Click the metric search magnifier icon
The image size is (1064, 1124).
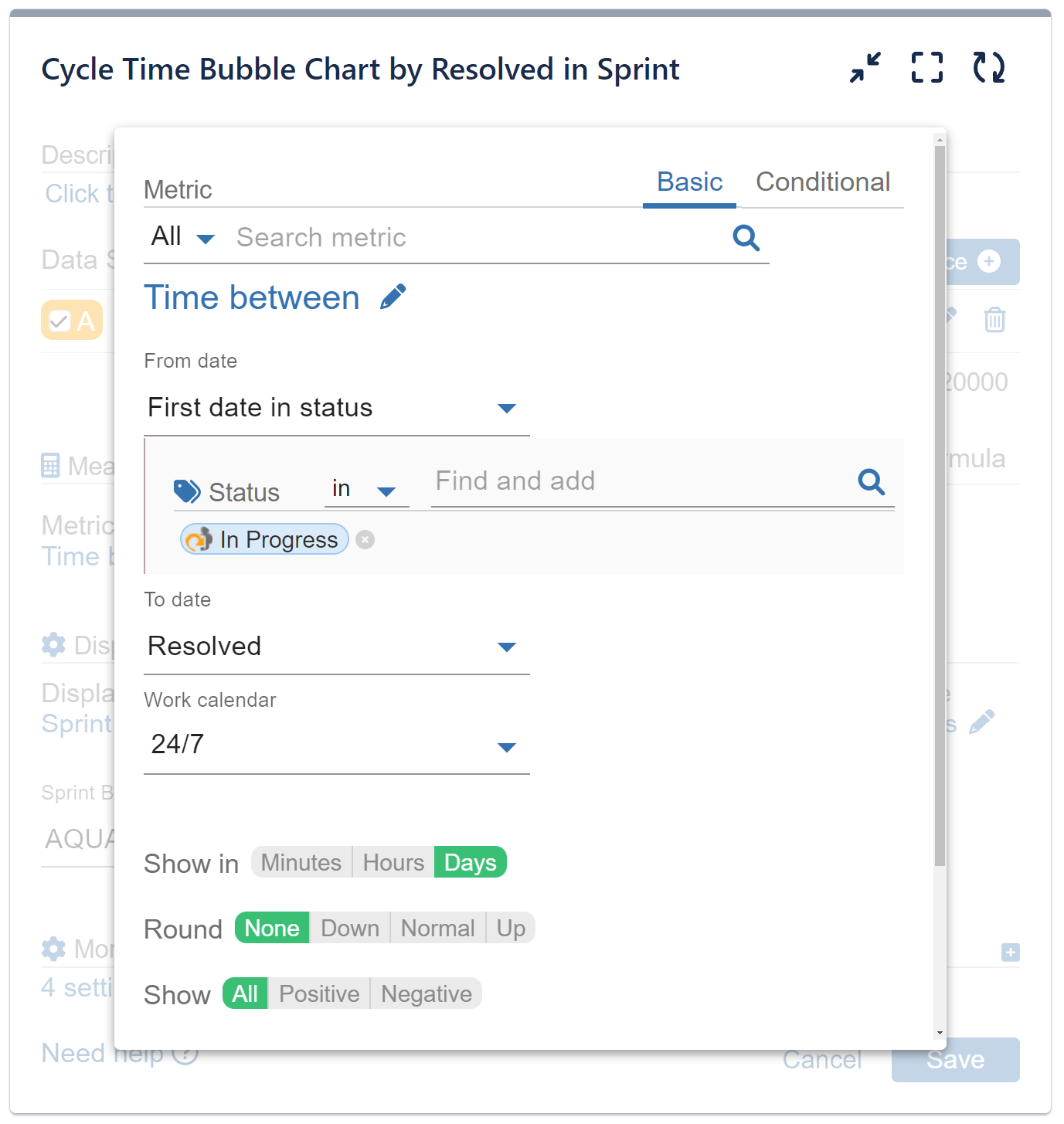tap(745, 238)
